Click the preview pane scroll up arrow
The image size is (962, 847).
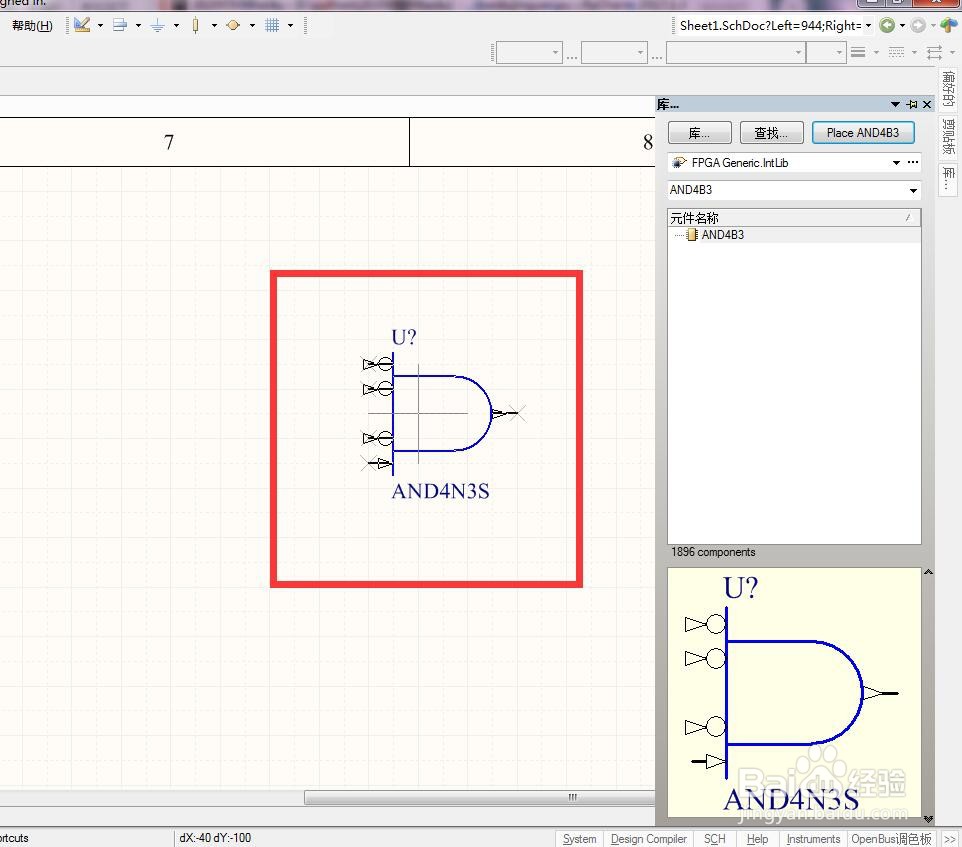pyautogui.click(x=928, y=572)
